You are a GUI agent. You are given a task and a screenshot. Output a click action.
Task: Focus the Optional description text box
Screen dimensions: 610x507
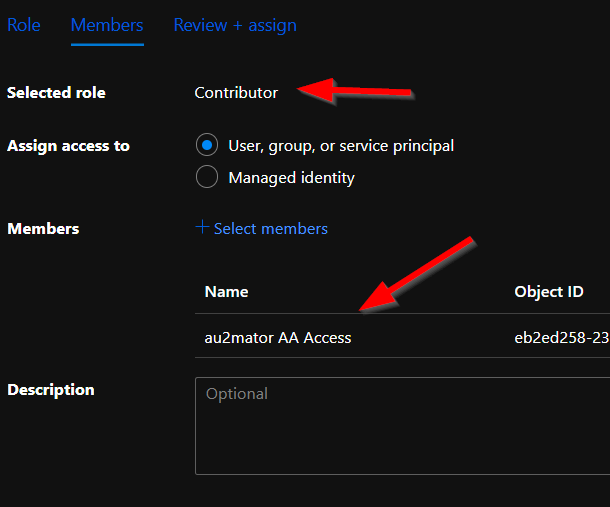coord(402,426)
